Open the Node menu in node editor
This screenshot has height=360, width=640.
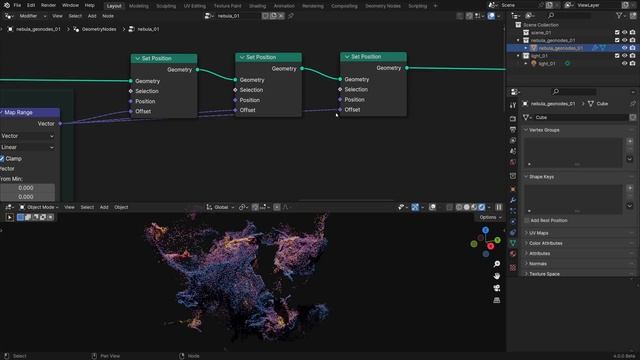[x=108, y=16]
